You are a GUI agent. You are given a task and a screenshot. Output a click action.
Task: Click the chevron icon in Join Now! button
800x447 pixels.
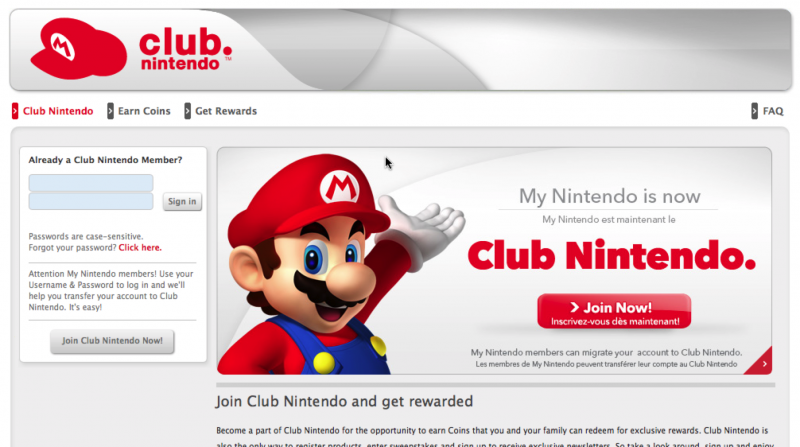[574, 307]
